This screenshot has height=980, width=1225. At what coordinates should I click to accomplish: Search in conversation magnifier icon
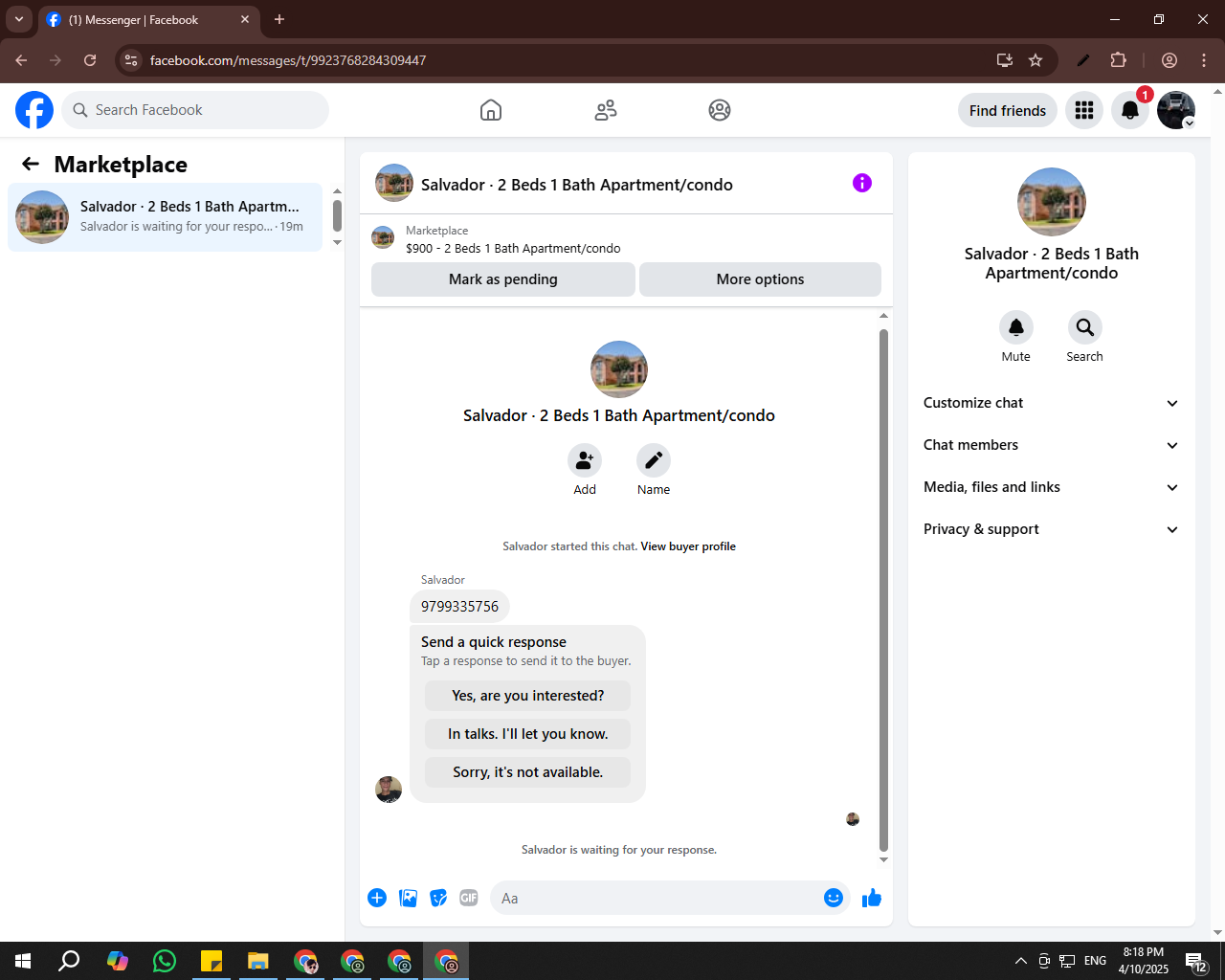1085,327
